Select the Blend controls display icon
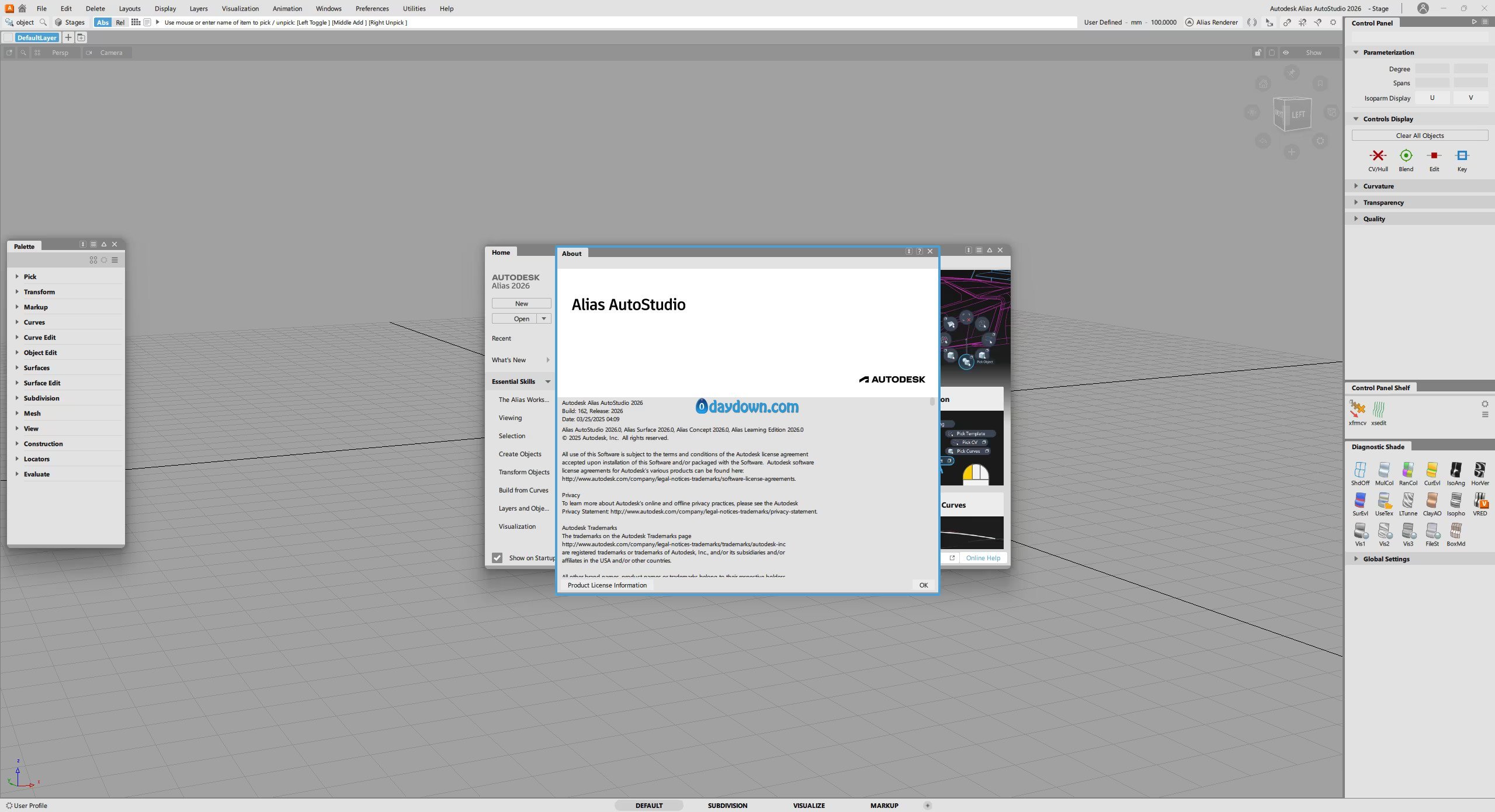Image resolution: width=1495 pixels, height=812 pixels. [x=1406, y=155]
